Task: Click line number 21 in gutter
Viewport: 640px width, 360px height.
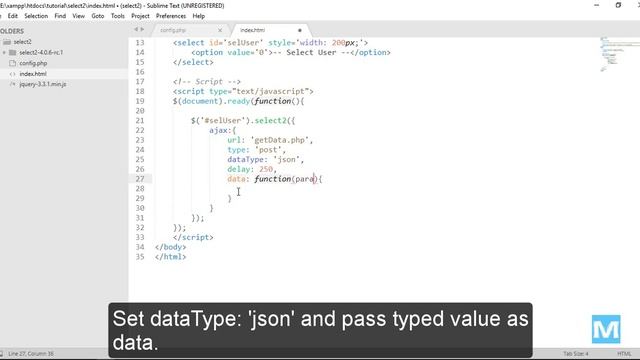Action: coord(140,120)
